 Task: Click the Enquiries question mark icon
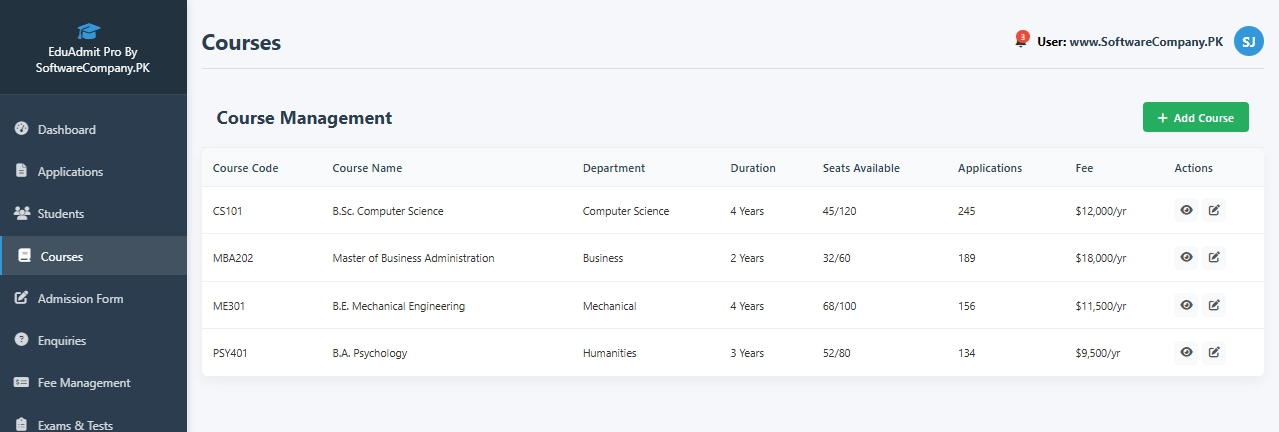coord(21,340)
